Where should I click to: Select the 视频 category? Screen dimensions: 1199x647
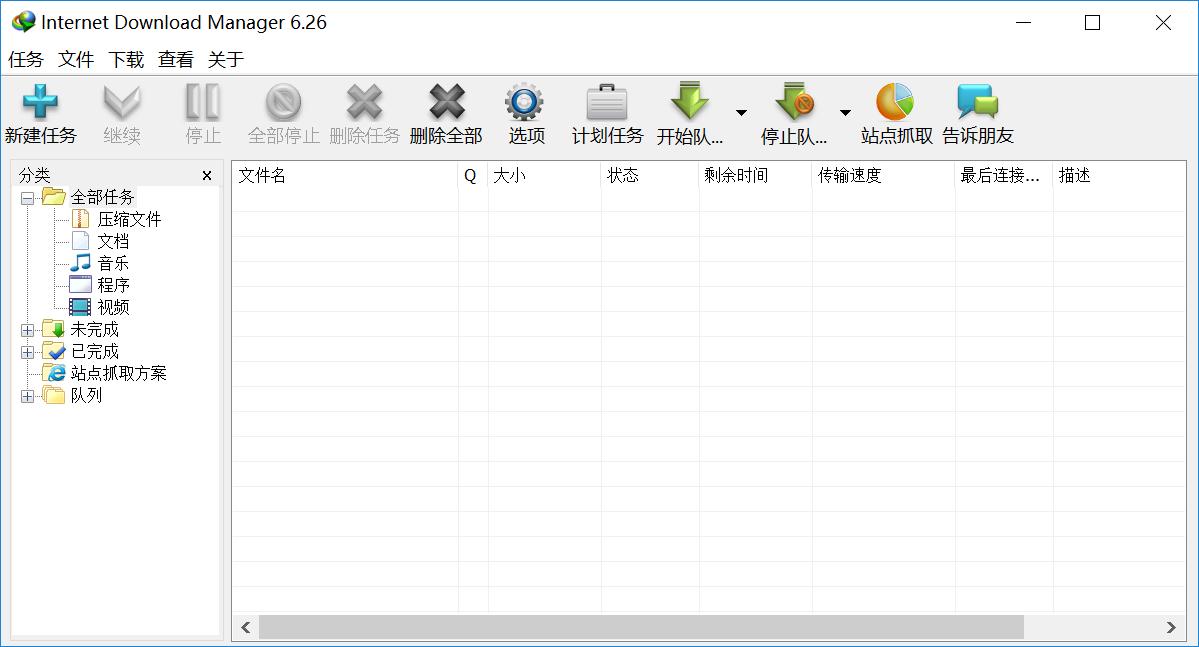point(113,308)
